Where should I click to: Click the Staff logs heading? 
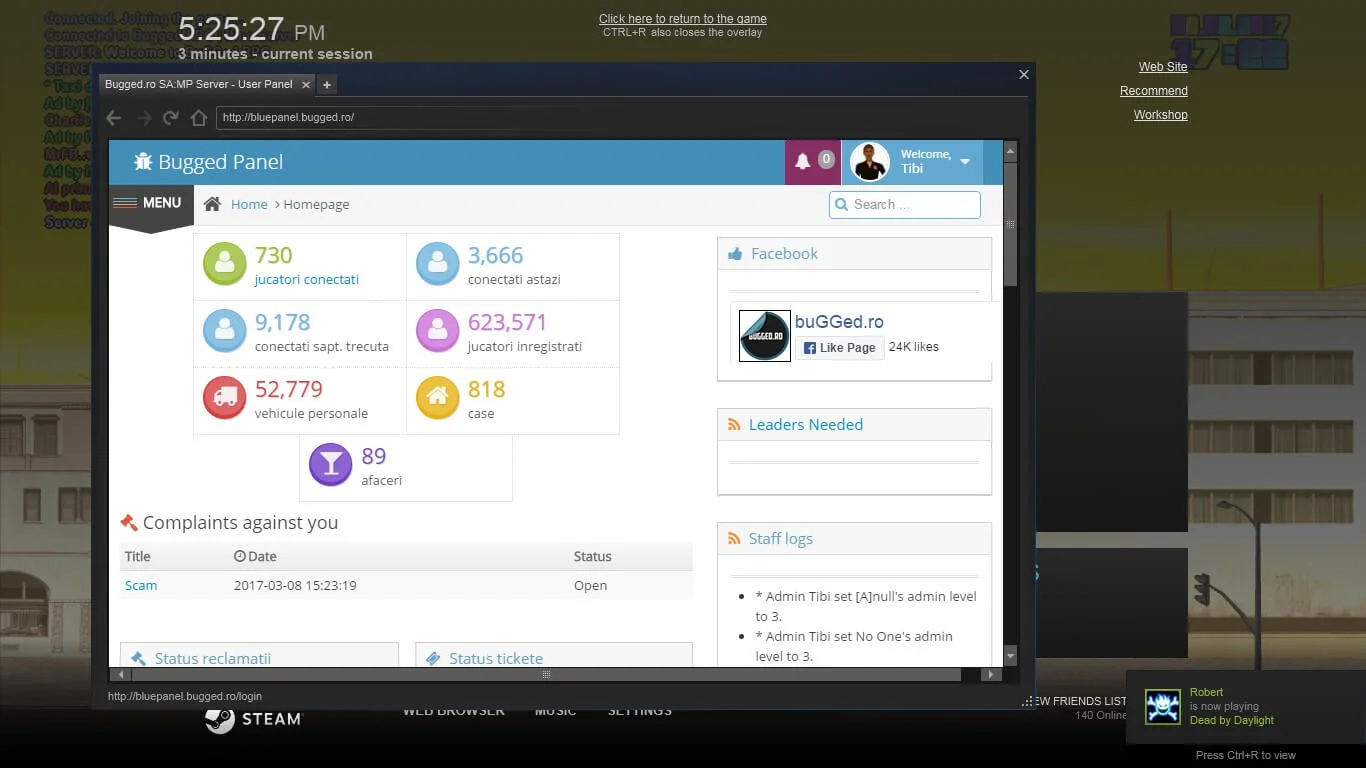781,539
